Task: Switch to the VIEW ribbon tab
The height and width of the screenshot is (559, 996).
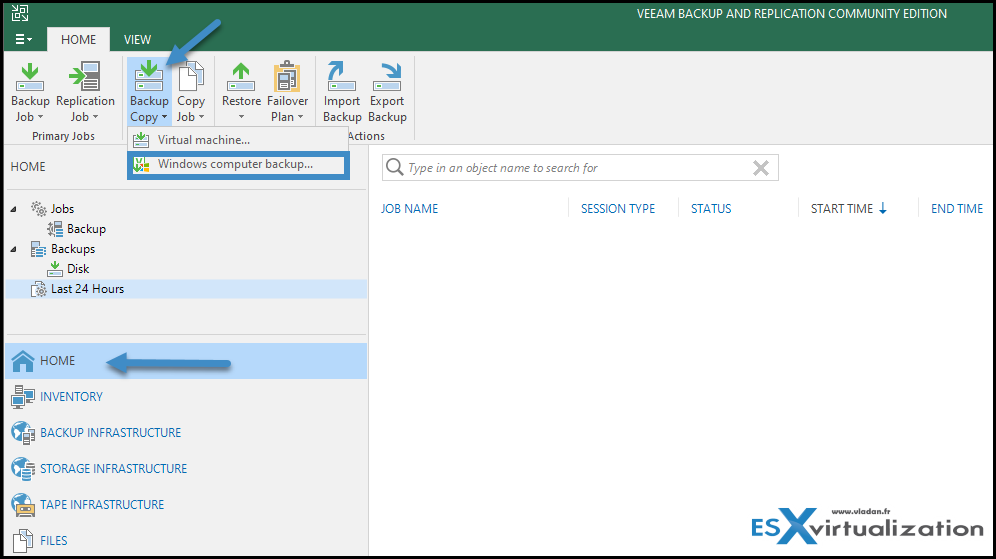Action: (x=137, y=39)
